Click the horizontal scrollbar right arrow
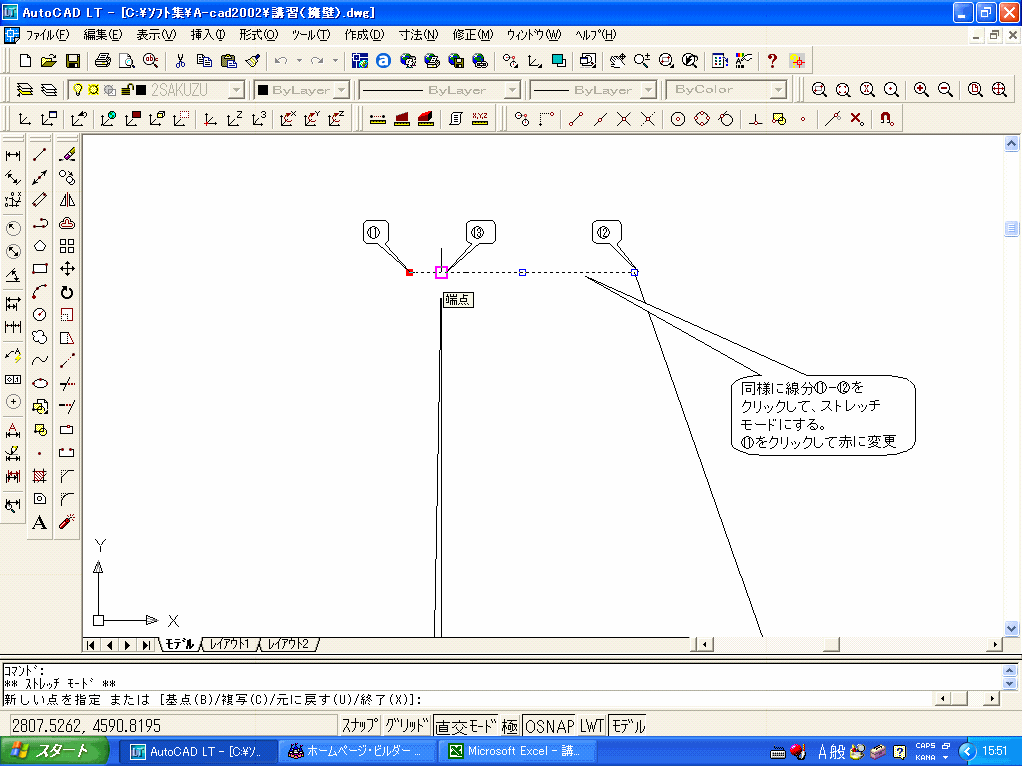 (x=994, y=644)
